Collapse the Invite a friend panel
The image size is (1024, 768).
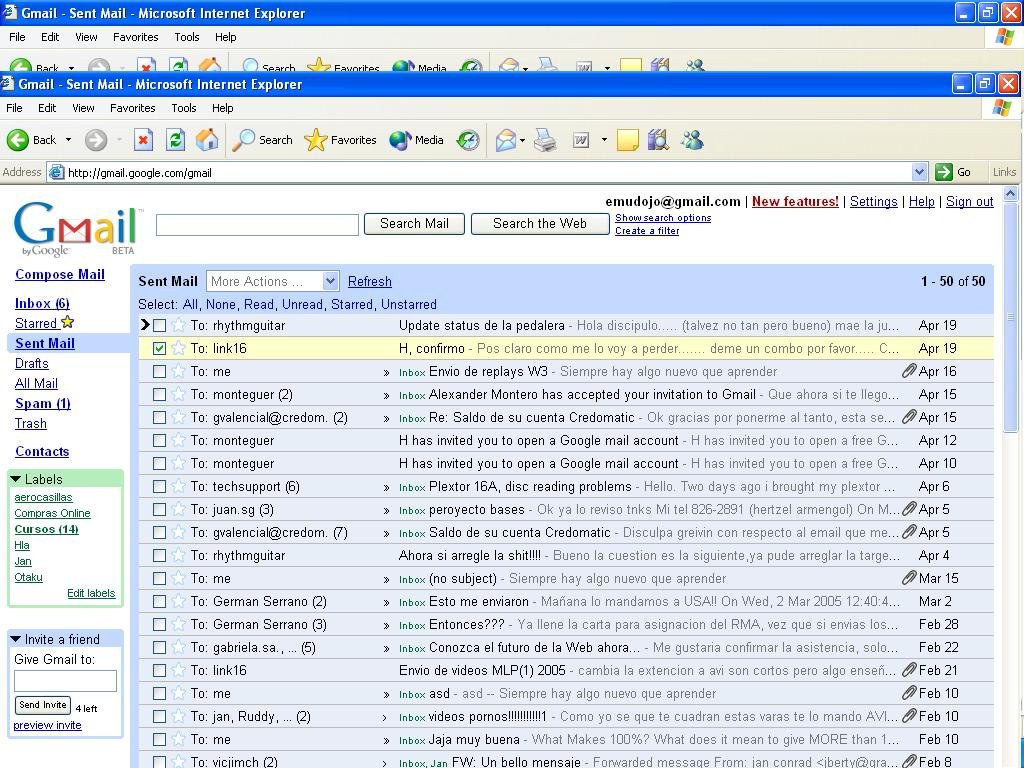(16, 639)
